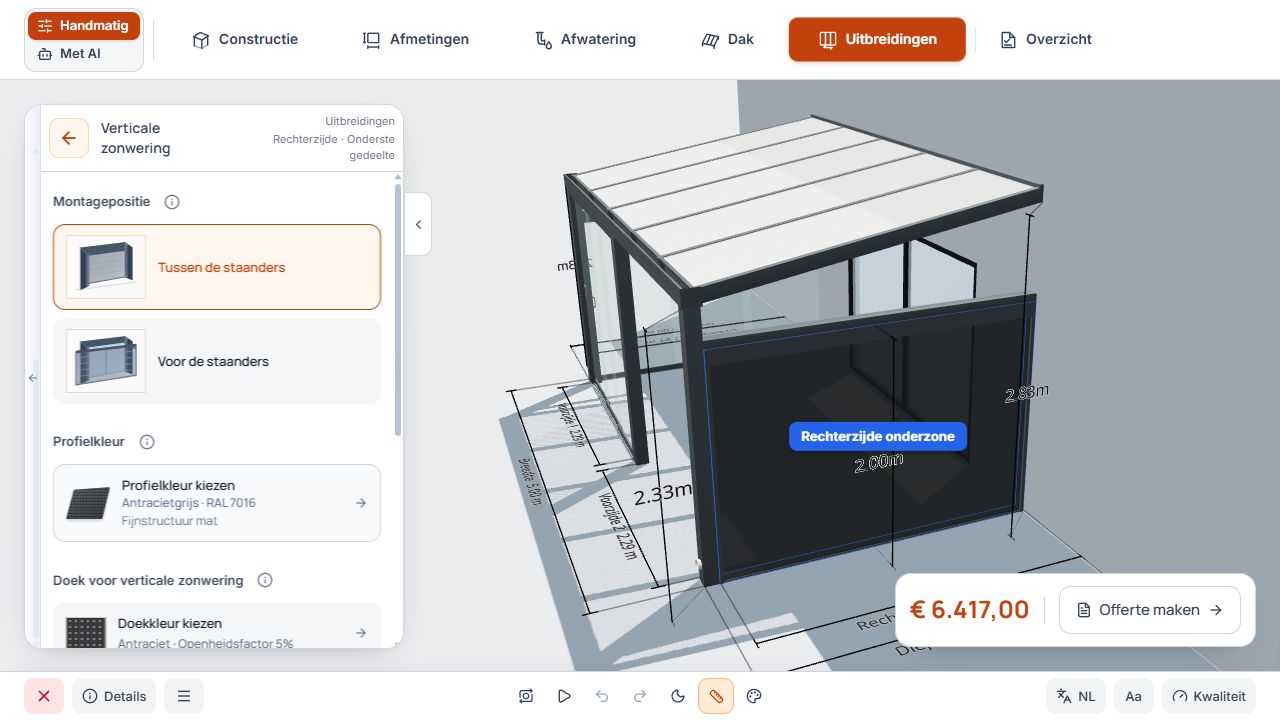Open the Aa text size setting
The height and width of the screenshot is (720, 1280).
pos(1134,696)
